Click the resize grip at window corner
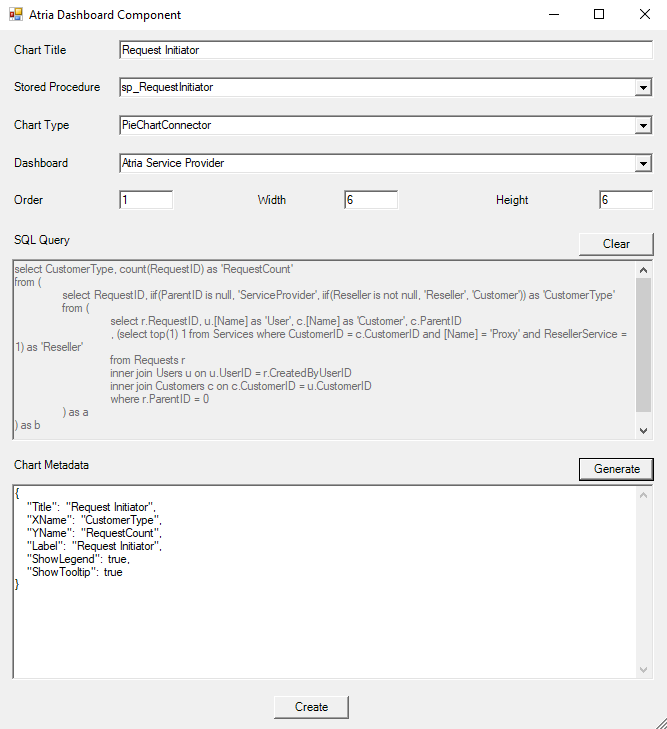Image resolution: width=667 pixels, height=729 pixels. (x=661, y=723)
